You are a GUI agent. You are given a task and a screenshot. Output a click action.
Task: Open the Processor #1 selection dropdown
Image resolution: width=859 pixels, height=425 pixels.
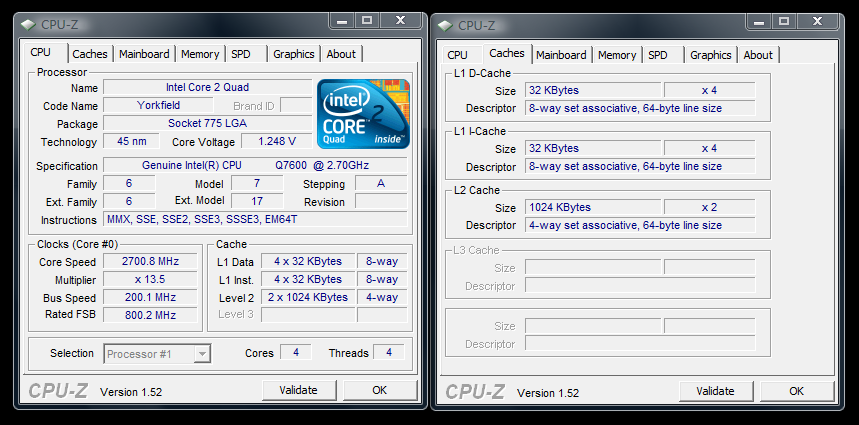tap(157, 354)
